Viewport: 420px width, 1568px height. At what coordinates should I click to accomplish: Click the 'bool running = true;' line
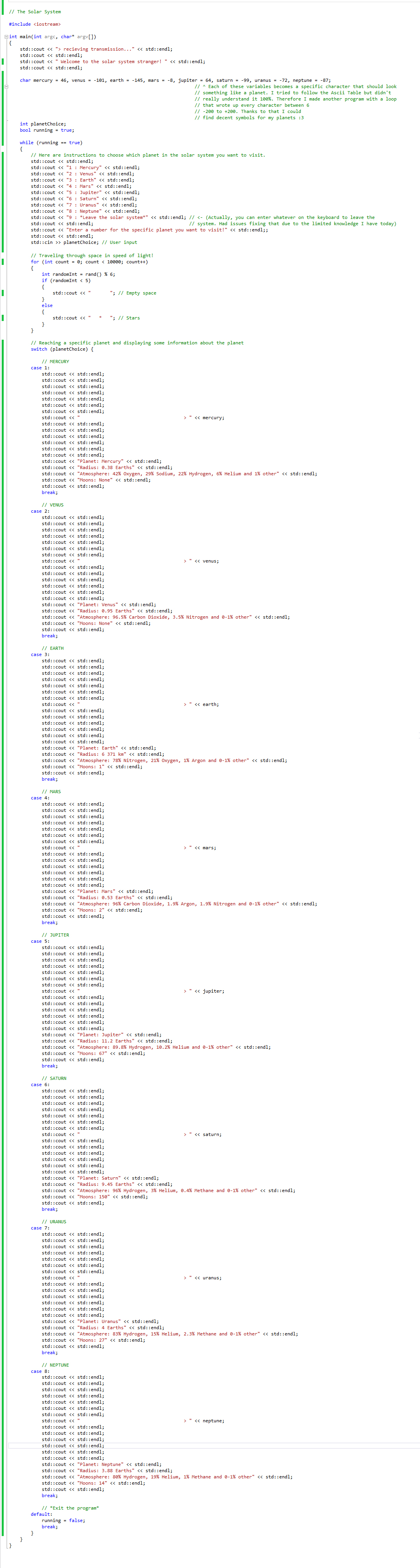[x=47, y=130]
